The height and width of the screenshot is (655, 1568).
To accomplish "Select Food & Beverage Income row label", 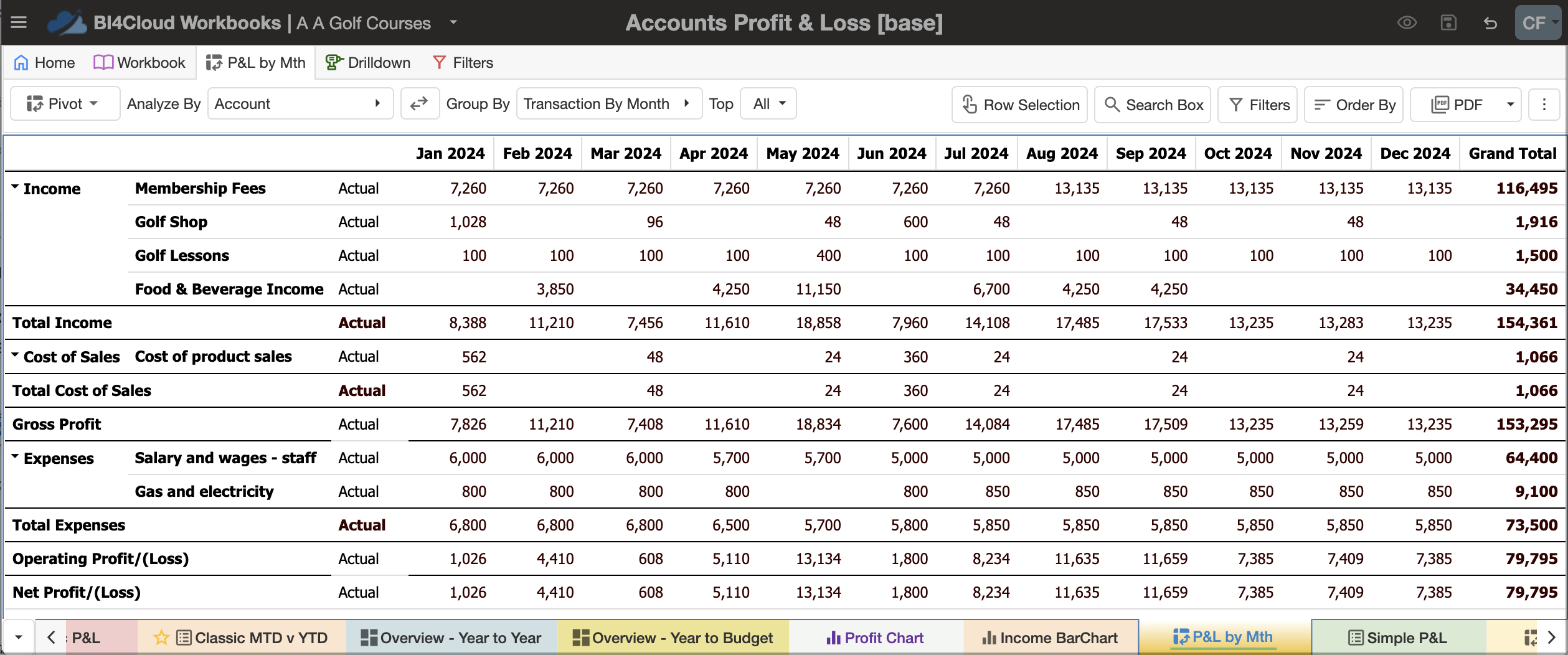I will pyautogui.click(x=229, y=290).
